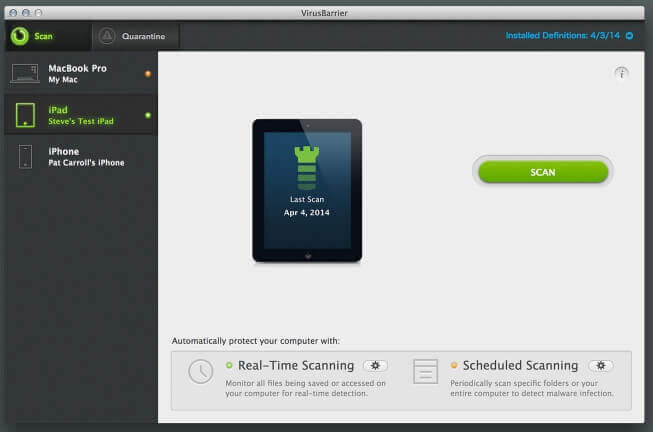This screenshot has width=653, height=432.
Task: Select iPad Steve's Test iPad
Action: click(81, 115)
